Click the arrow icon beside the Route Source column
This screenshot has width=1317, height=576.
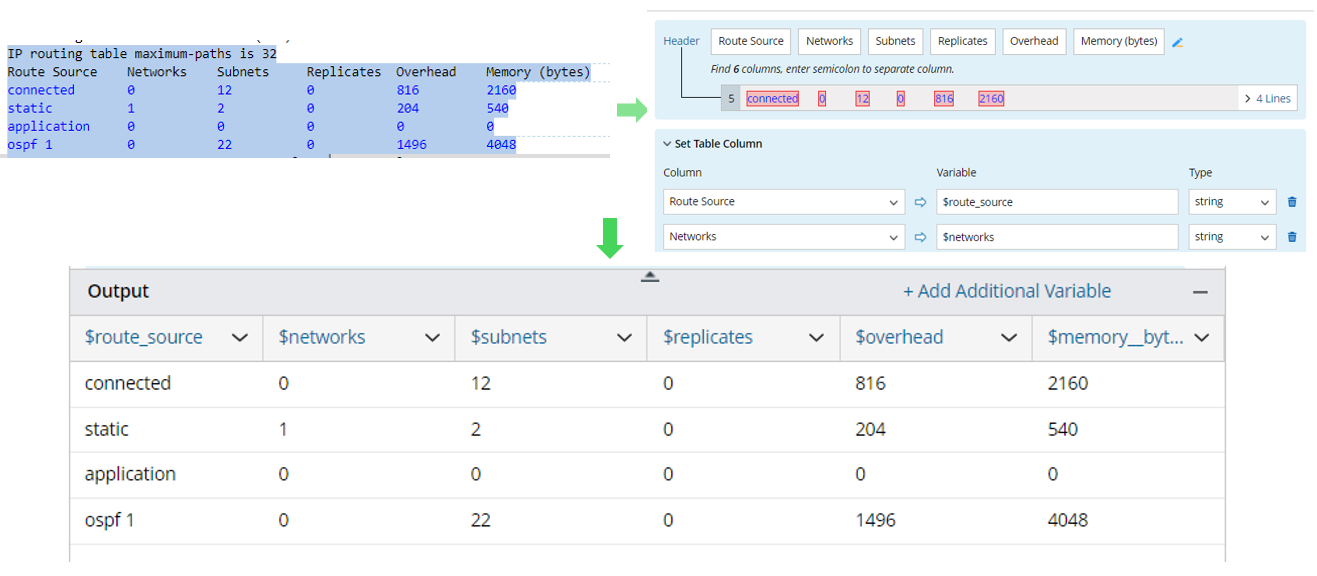pyautogui.click(x=921, y=202)
